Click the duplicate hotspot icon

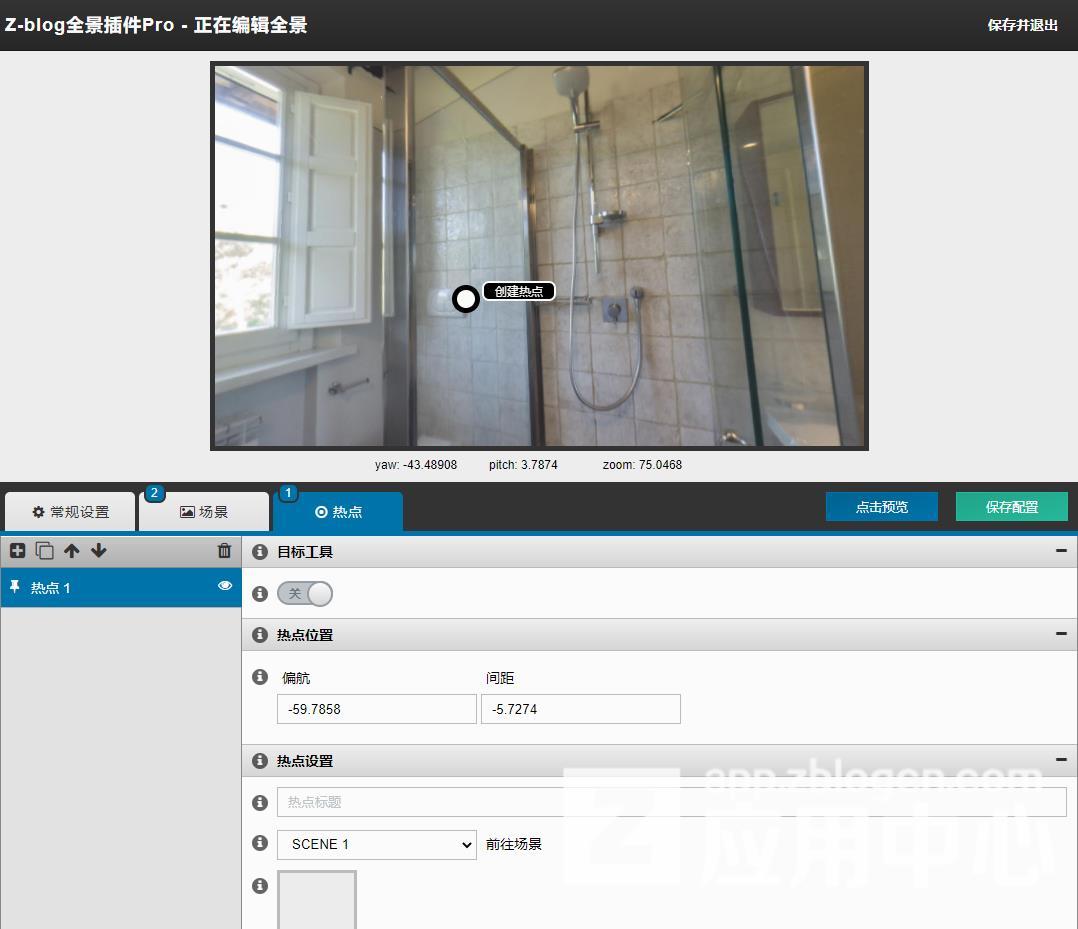point(44,551)
